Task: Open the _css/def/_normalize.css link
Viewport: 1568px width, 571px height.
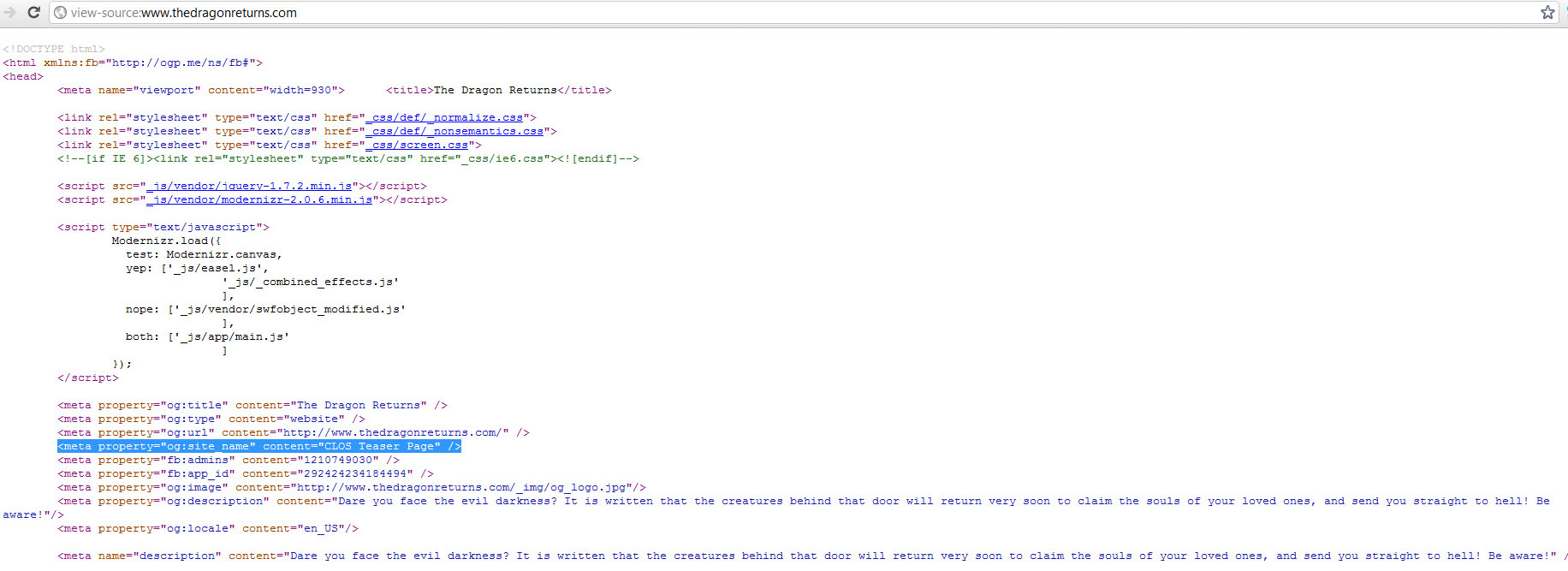Action: pyautogui.click(x=444, y=117)
